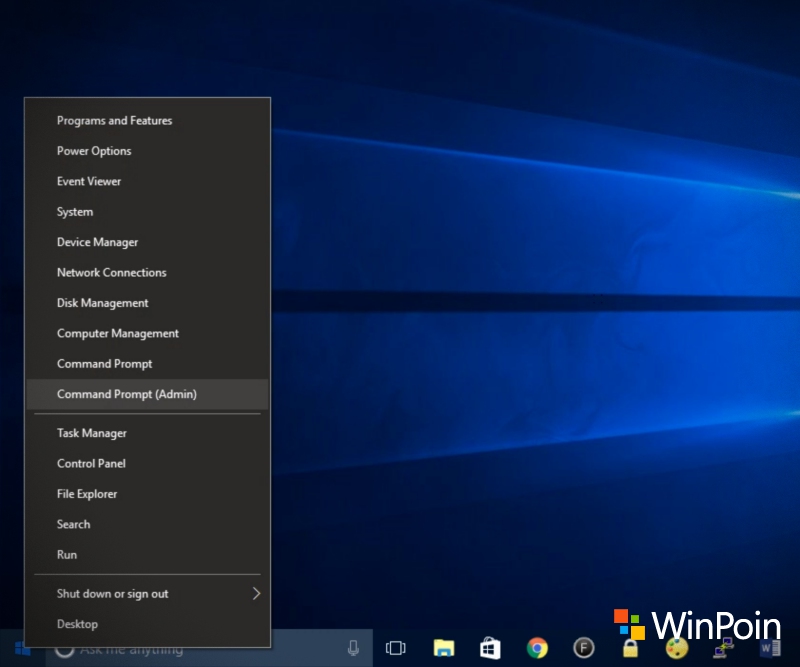Viewport: 800px width, 667px height.
Task: Select Command Prompt (Admin)
Action: (x=126, y=394)
